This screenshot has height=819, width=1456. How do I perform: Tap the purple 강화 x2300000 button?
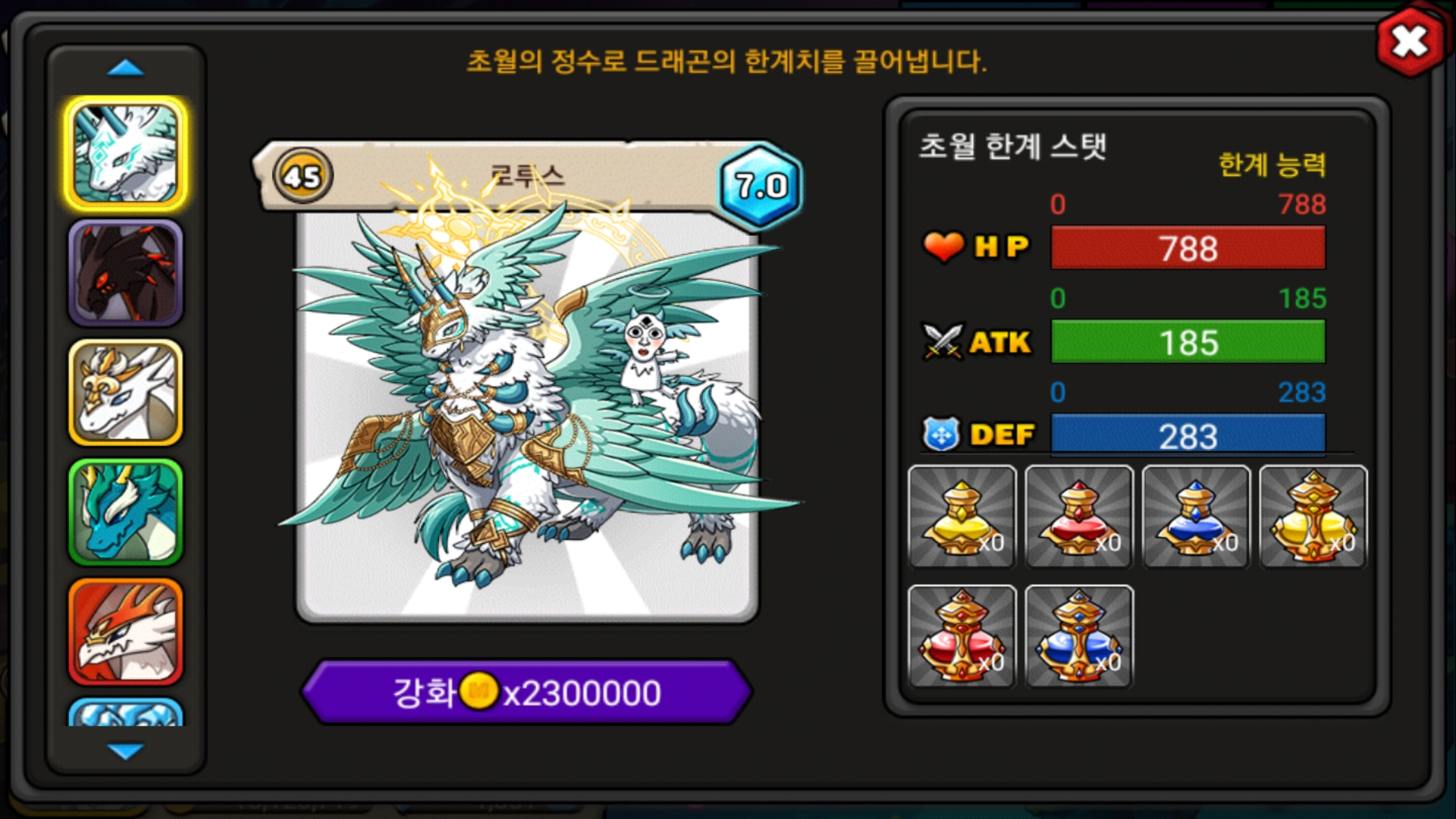(527, 692)
